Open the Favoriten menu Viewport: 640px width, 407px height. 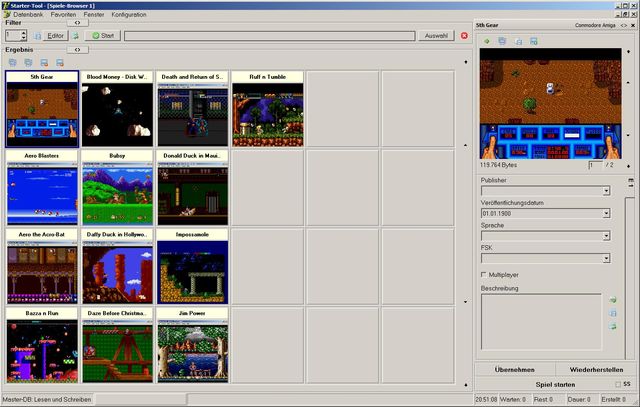coord(63,14)
